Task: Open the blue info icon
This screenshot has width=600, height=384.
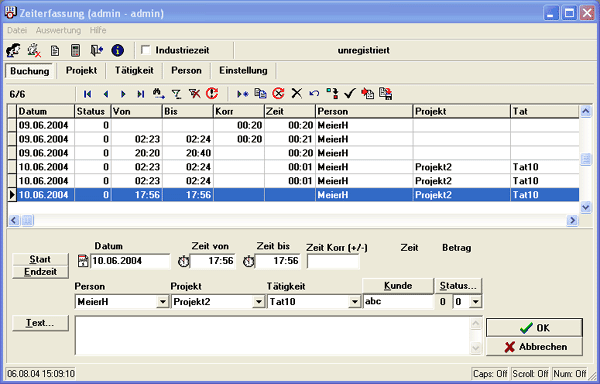Action: click(117, 50)
